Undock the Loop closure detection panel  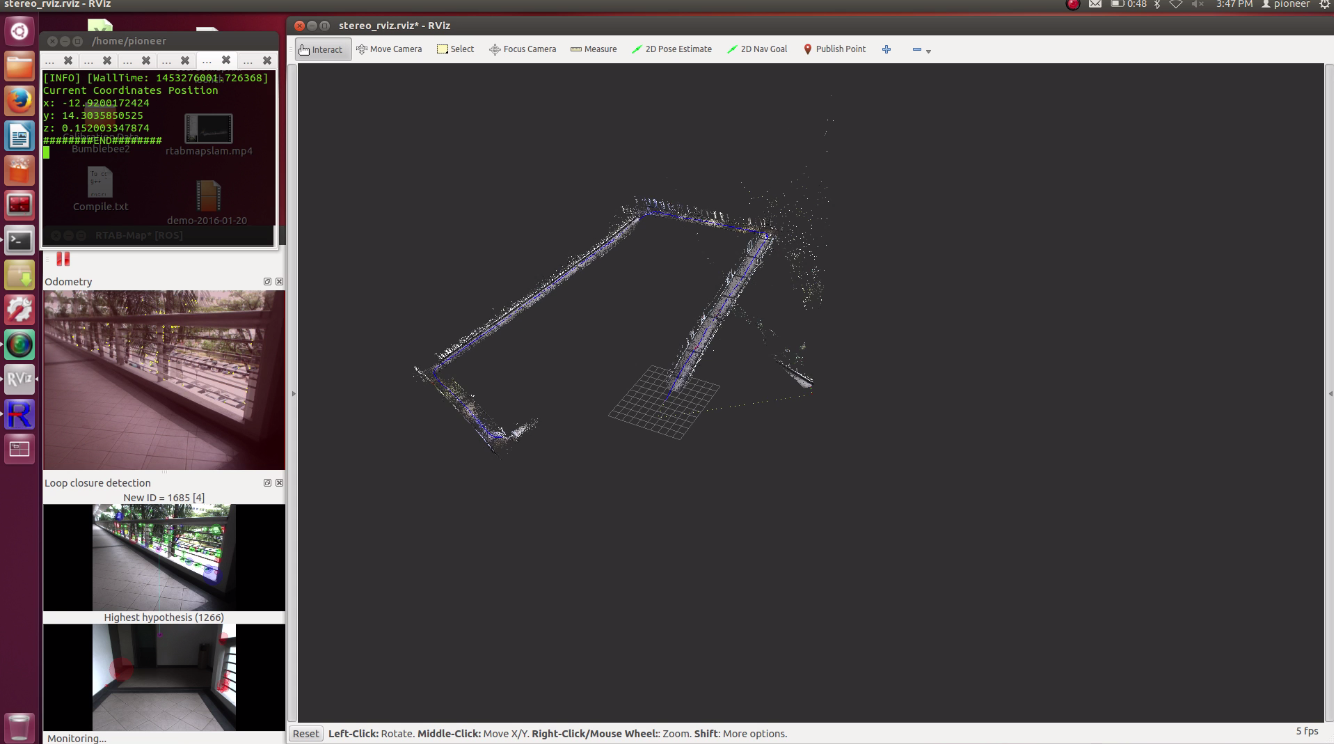pos(267,483)
